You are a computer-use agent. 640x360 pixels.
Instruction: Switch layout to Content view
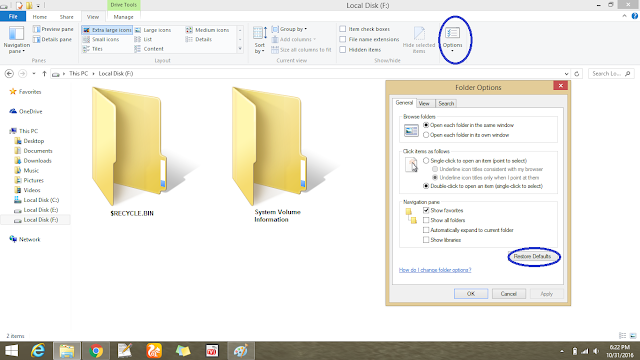149,49
